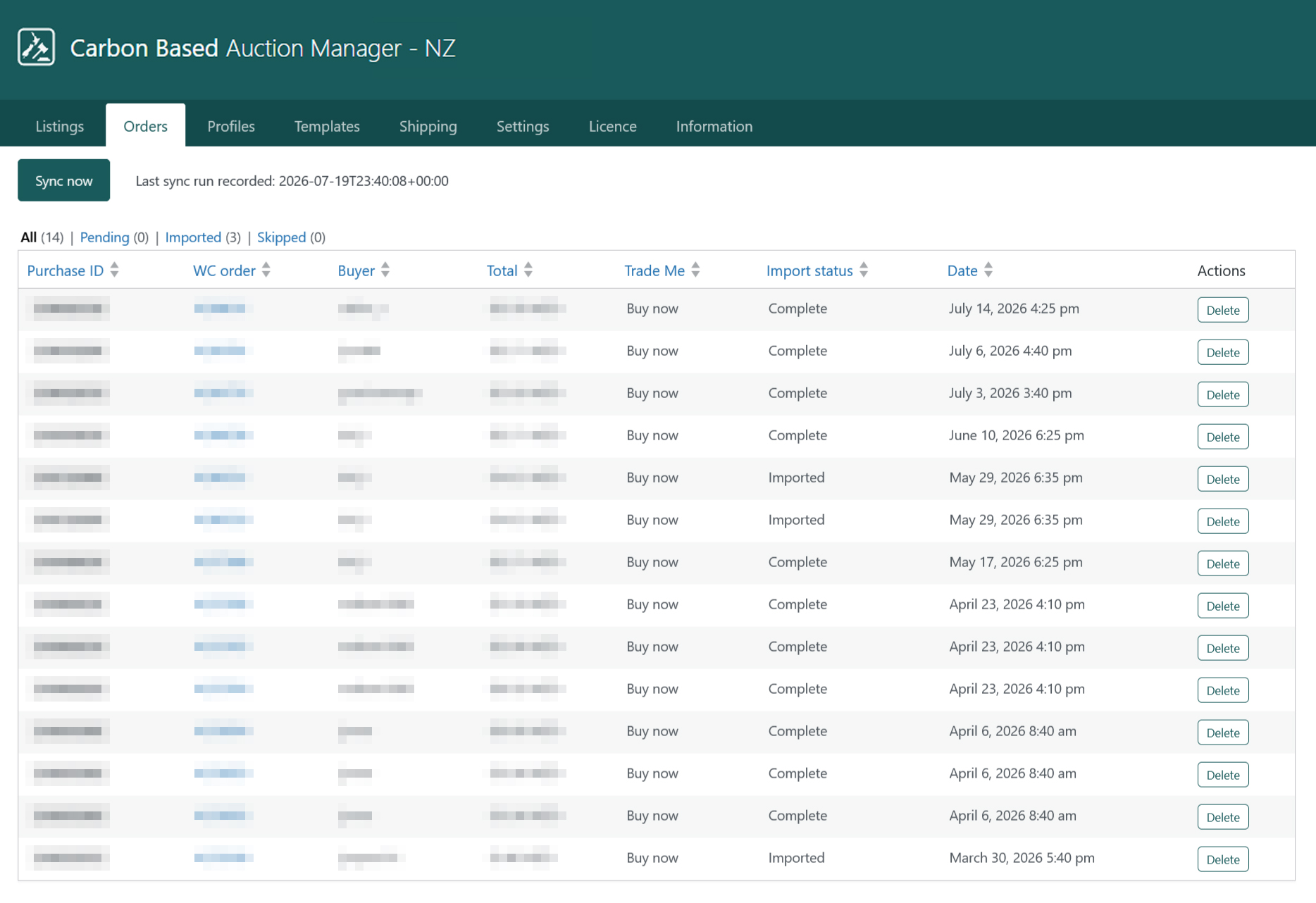This screenshot has width=1316, height=903.
Task: Click the last sync run recorded timestamp
Action: pos(364,181)
